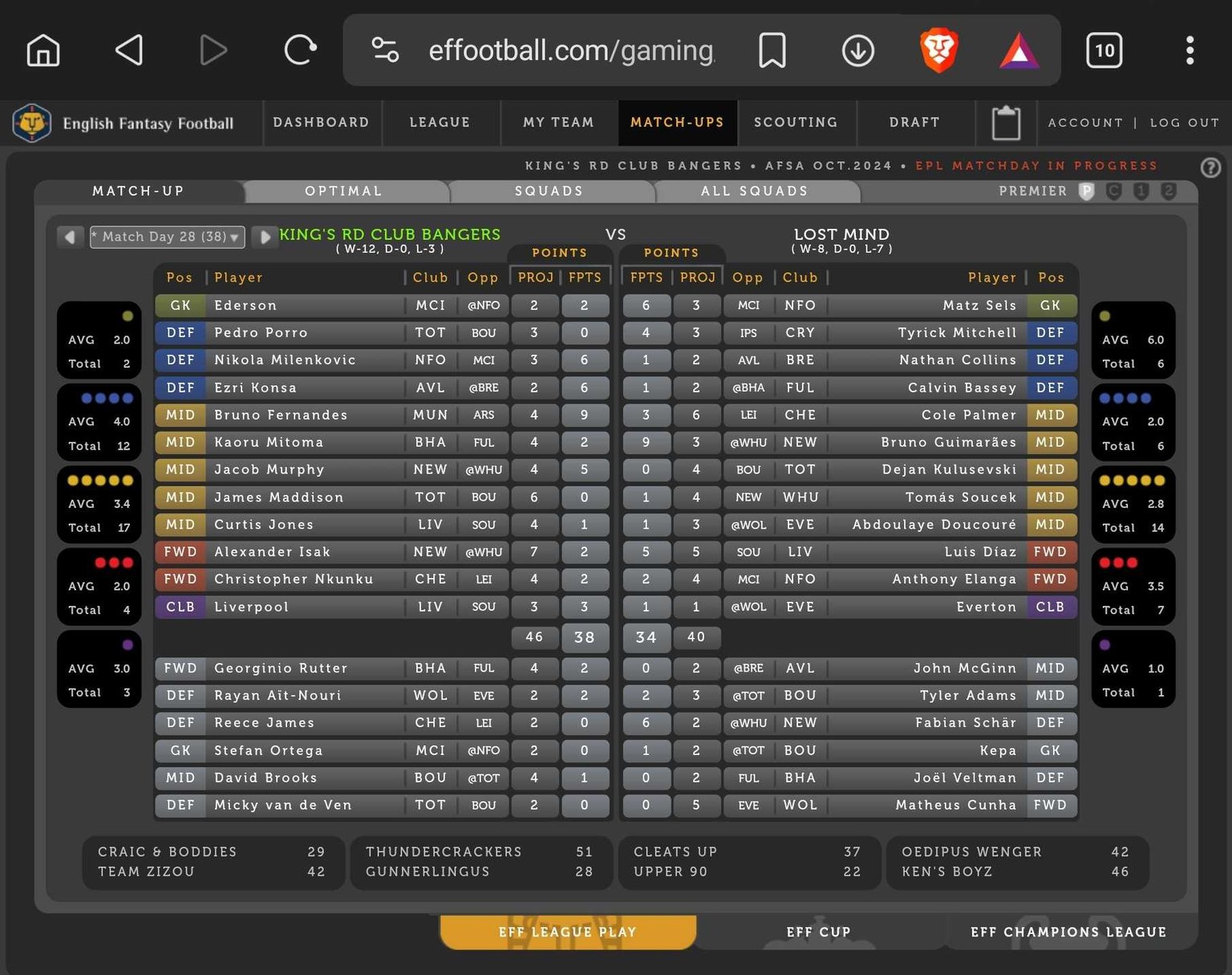This screenshot has height=975, width=1232.
Task: Select player Bruno Guimarães
Action: click(949, 442)
